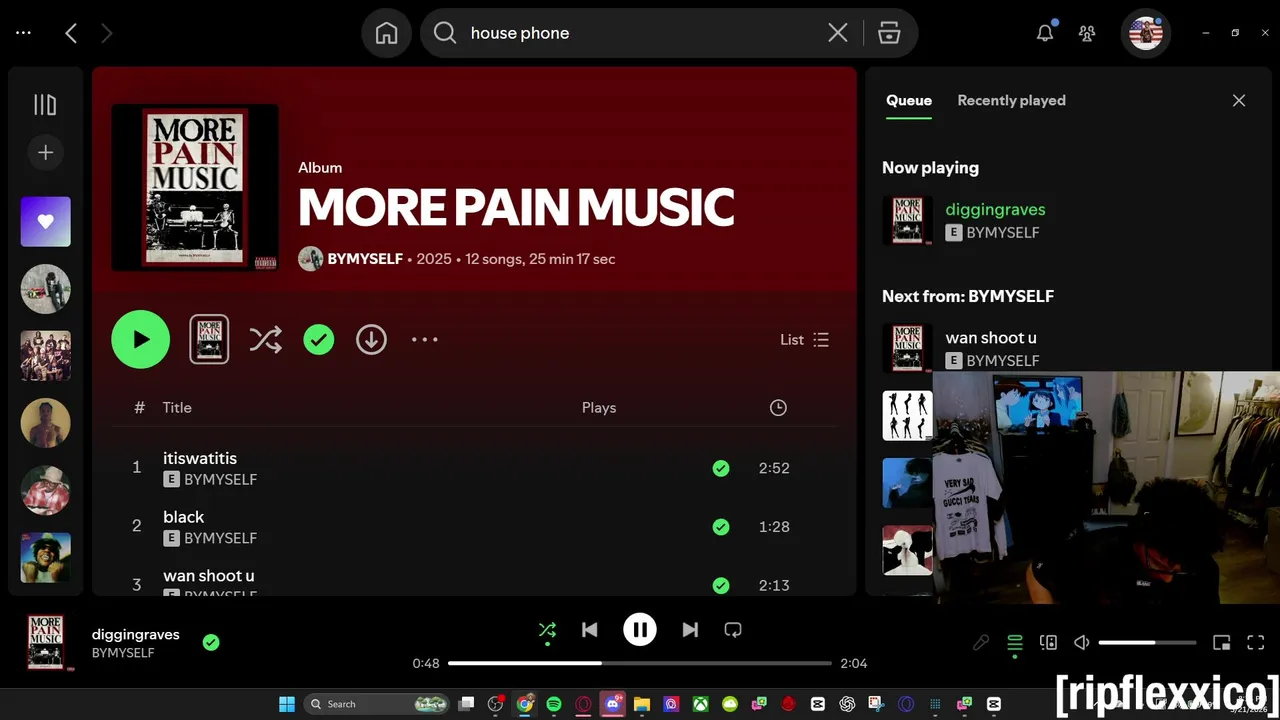The height and width of the screenshot is (720, 1280).
Task: Open the BYMYSELF artist link in album header
Action: click(x=365, y=259)
